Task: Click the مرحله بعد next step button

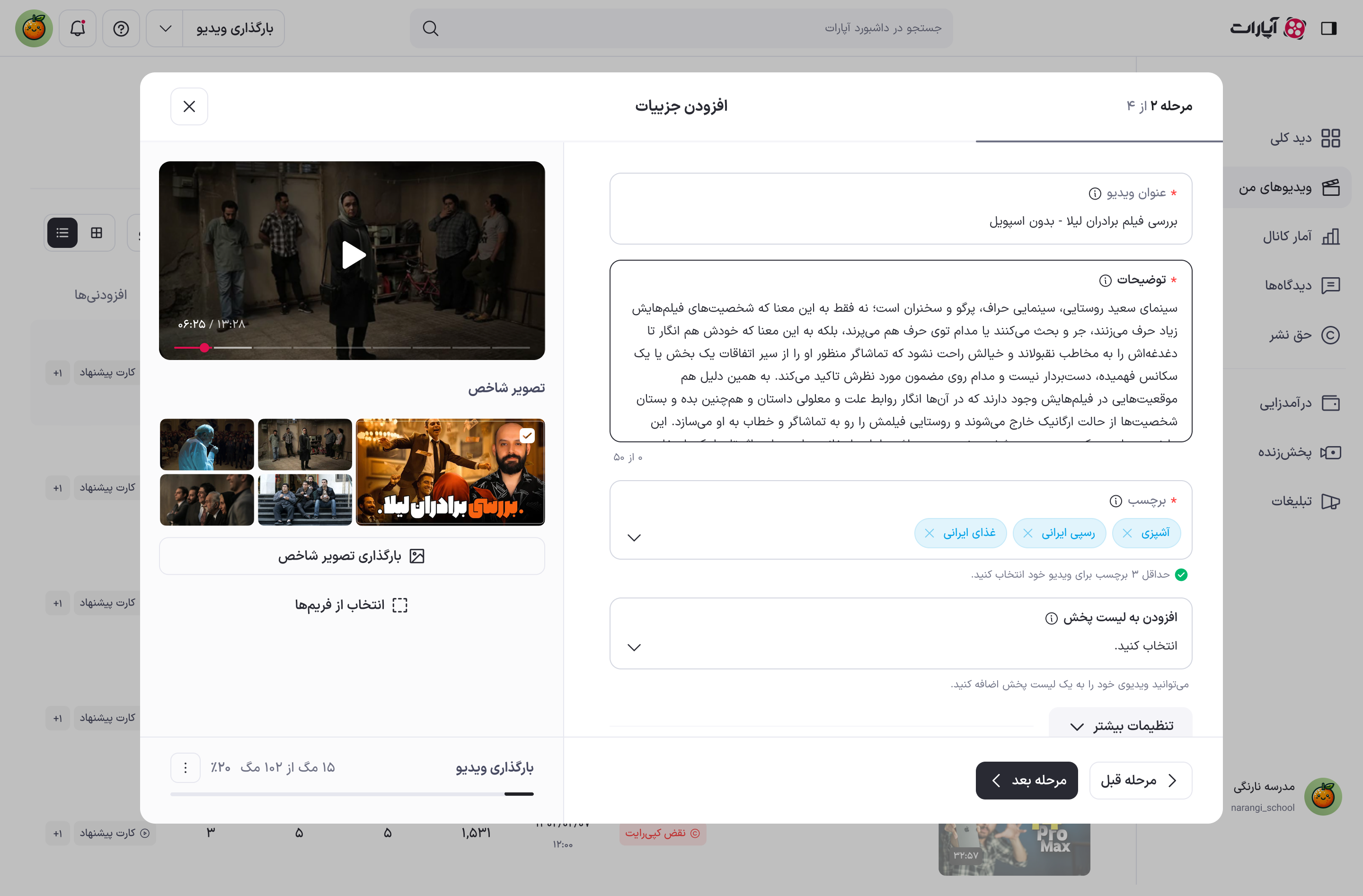Action: (1026, 780)
